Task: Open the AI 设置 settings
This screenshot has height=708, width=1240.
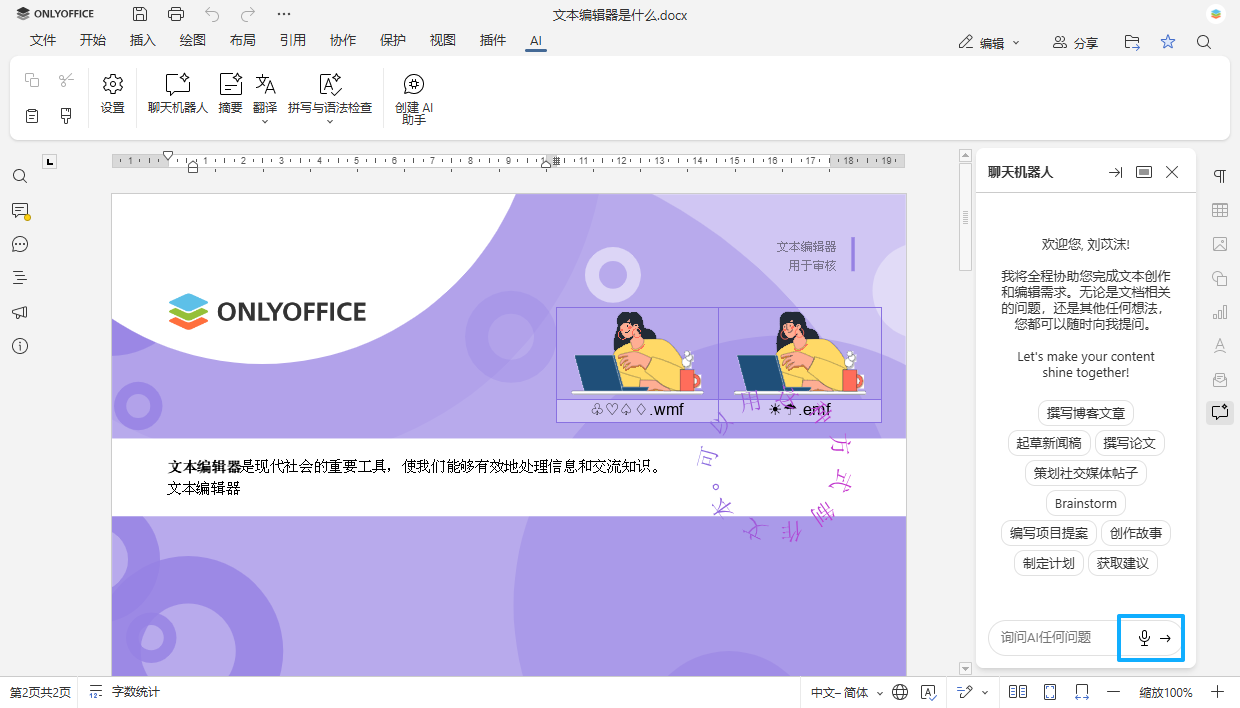Action: pyautogui.click(x=112, y=95)
